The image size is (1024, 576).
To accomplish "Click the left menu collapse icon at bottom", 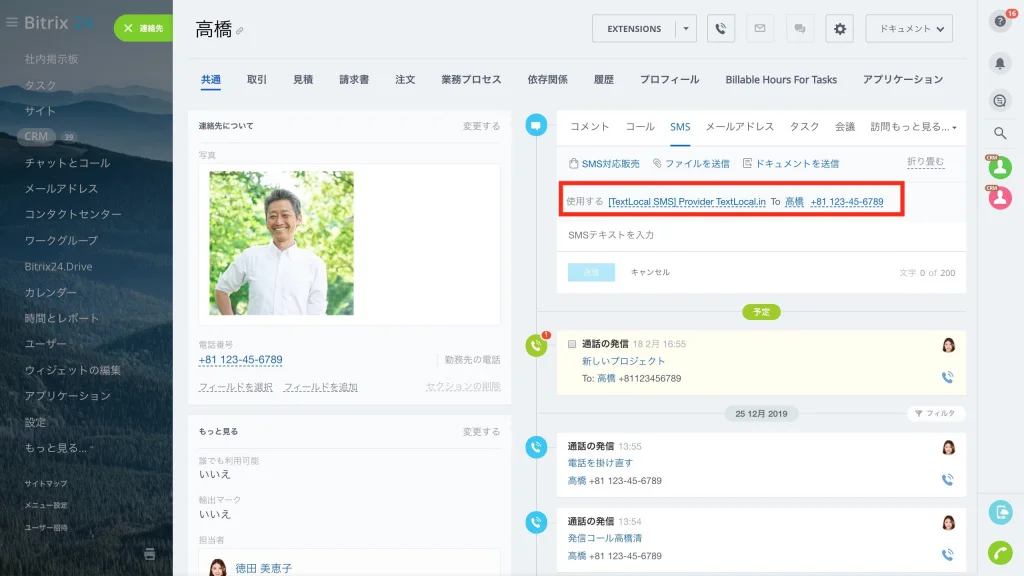I will [150, 554].
